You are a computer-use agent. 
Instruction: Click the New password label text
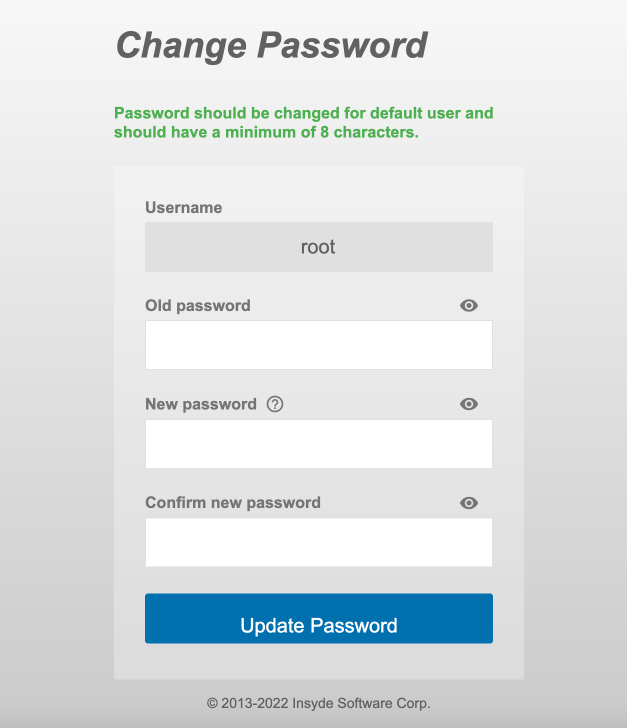(201, 405)
